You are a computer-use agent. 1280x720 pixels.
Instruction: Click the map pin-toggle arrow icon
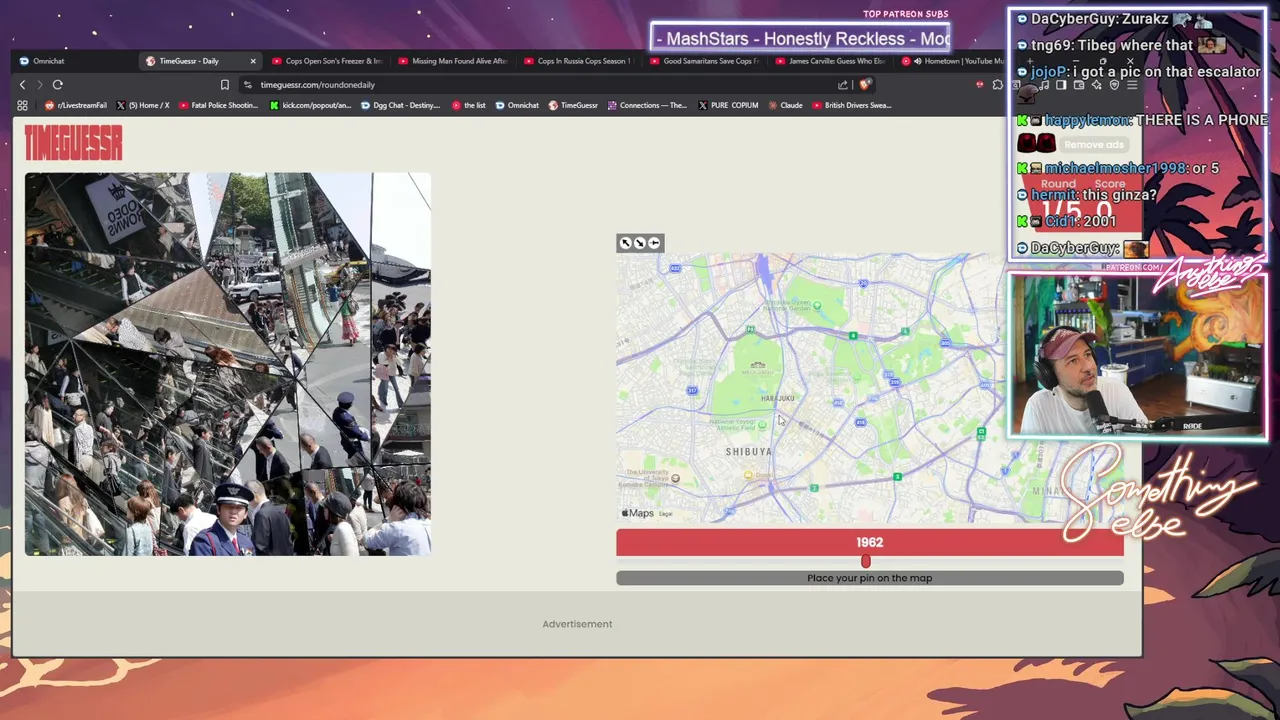[654, 243]
